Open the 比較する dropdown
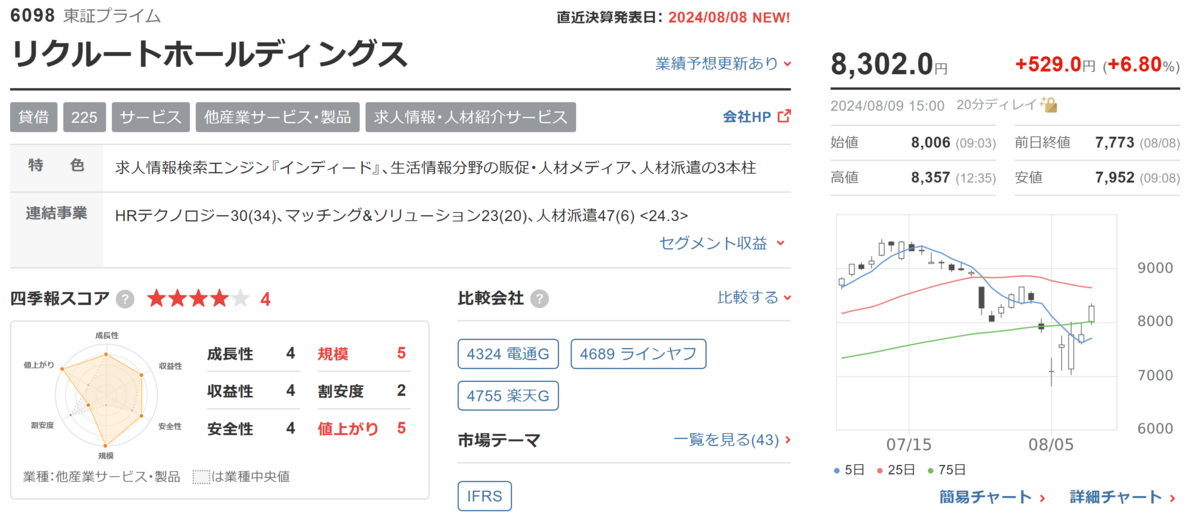Viewport: 1200px width, 519px height. (x=754, y=297)
